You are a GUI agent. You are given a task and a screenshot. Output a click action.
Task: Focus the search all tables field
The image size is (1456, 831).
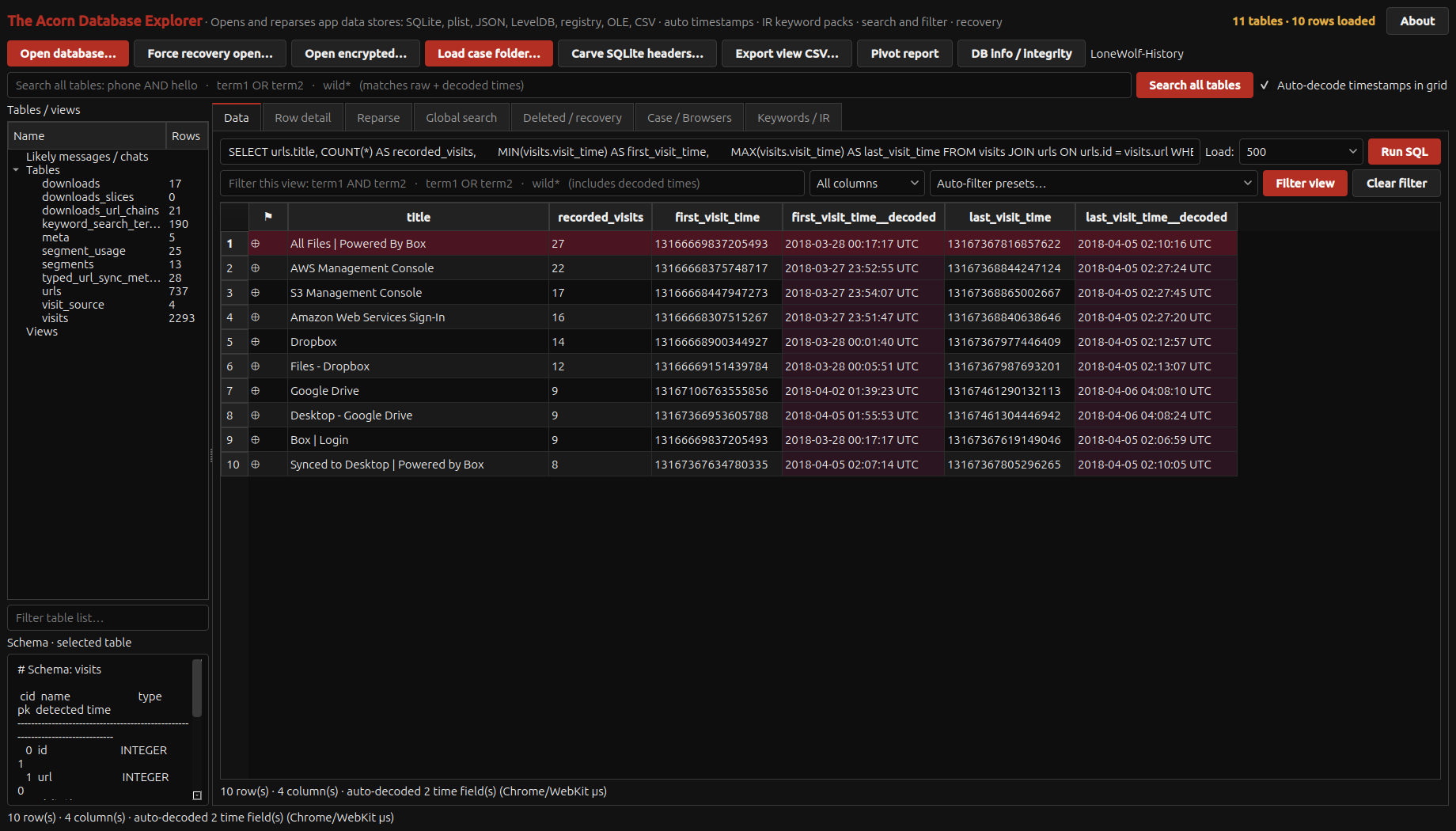point(569,85)
